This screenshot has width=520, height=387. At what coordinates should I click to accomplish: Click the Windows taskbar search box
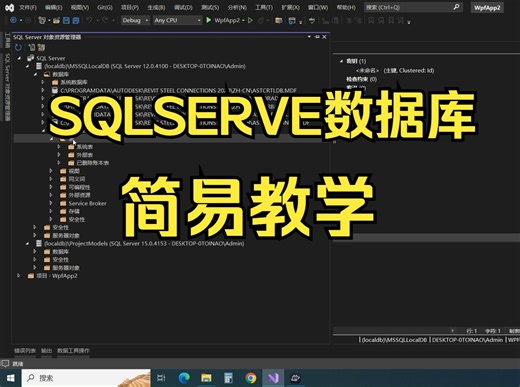[x=86, y=378]
